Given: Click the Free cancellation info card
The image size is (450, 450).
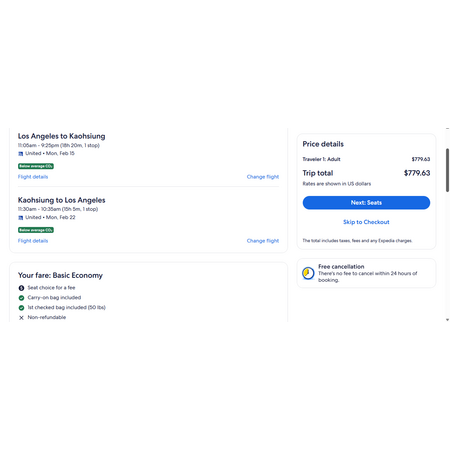Looking at the screenshot, I should pyautogui.click(x=366, y=273).
